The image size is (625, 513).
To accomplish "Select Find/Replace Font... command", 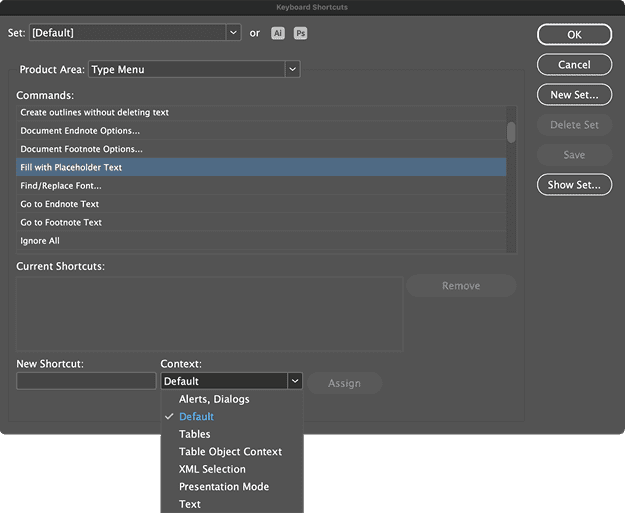I will pyautogui.click(x=61, y=186).
